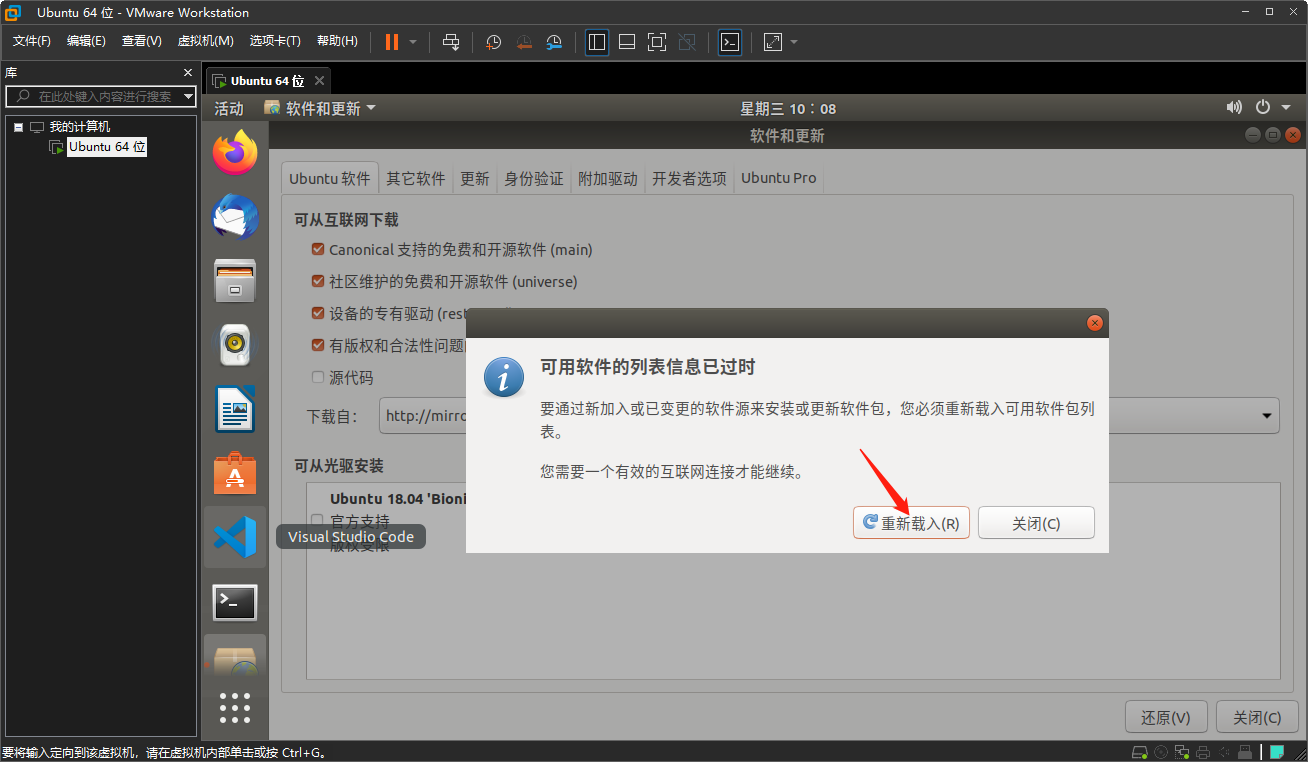Open the 软件和更新 app menu in top bar
Screen dimensions: 1308x762
320,108
